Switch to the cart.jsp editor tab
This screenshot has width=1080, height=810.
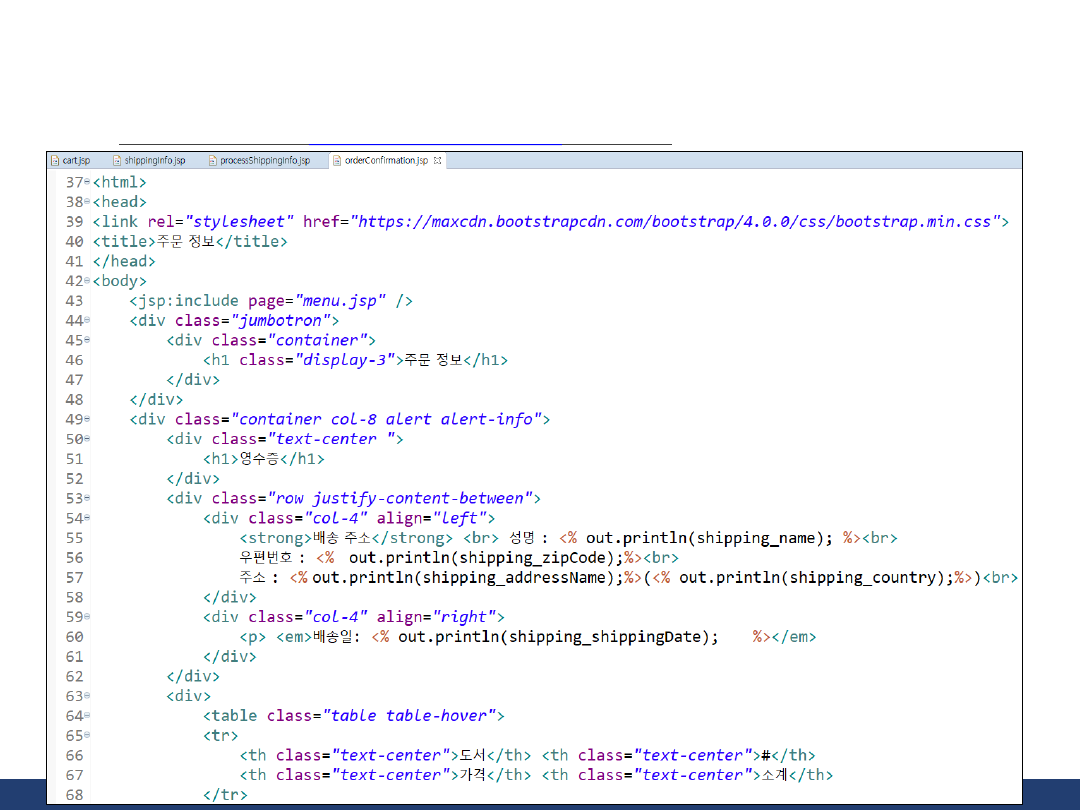pyautogui.click(x=76, y=161)
